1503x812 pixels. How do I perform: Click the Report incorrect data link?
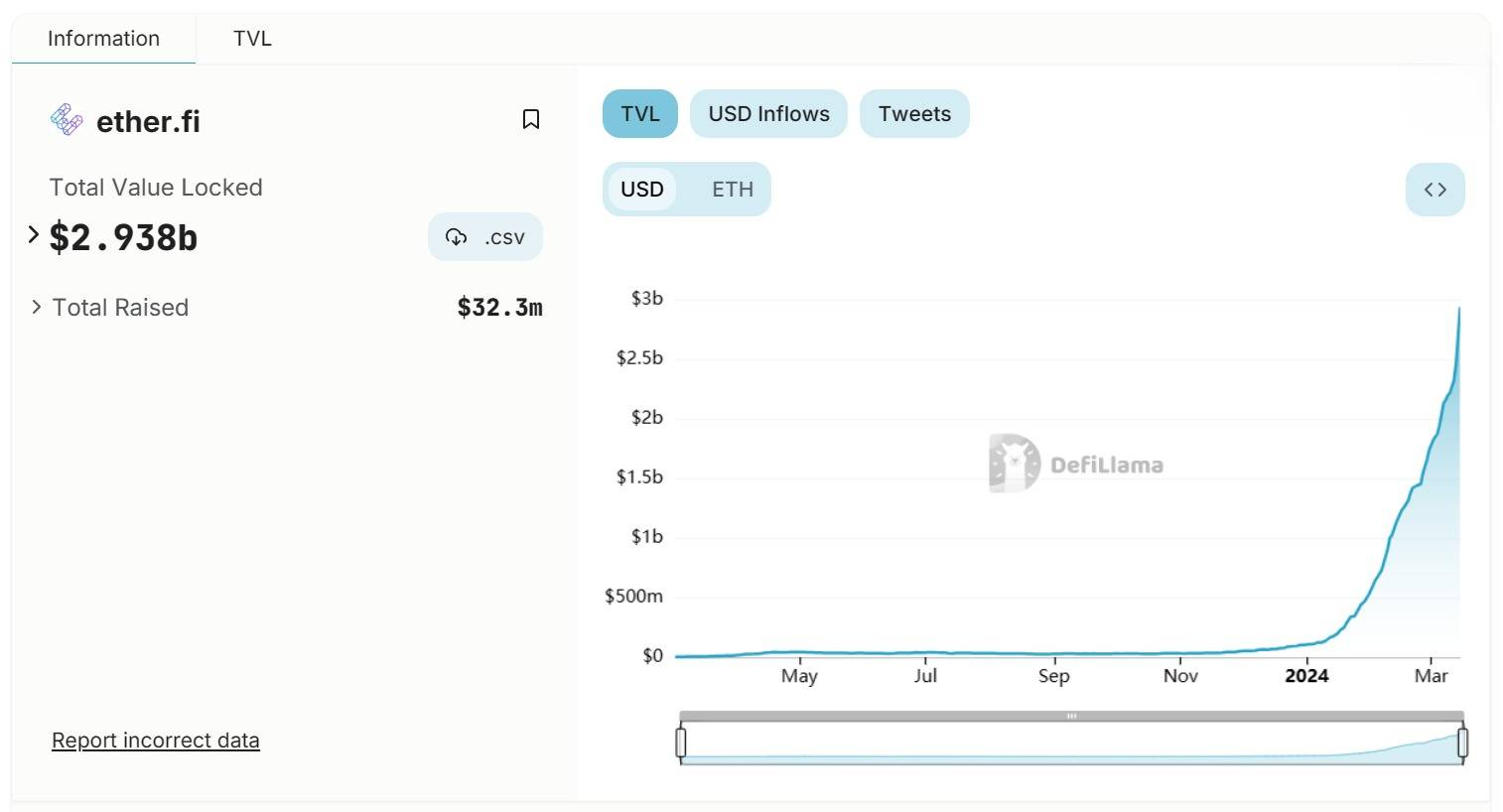pos(156,741)
